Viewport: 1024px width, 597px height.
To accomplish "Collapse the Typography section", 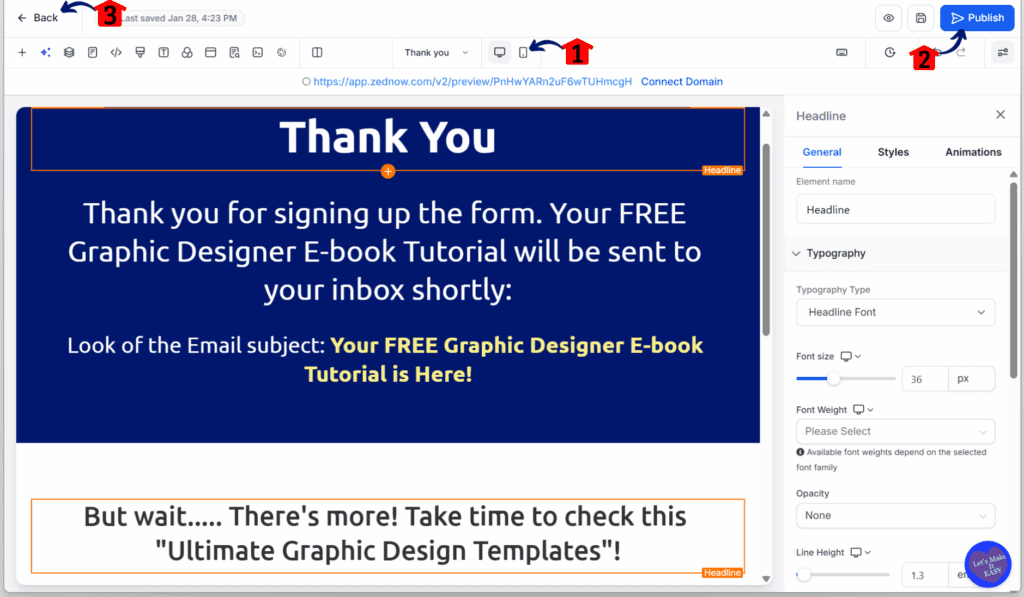I will pos(797,254).
